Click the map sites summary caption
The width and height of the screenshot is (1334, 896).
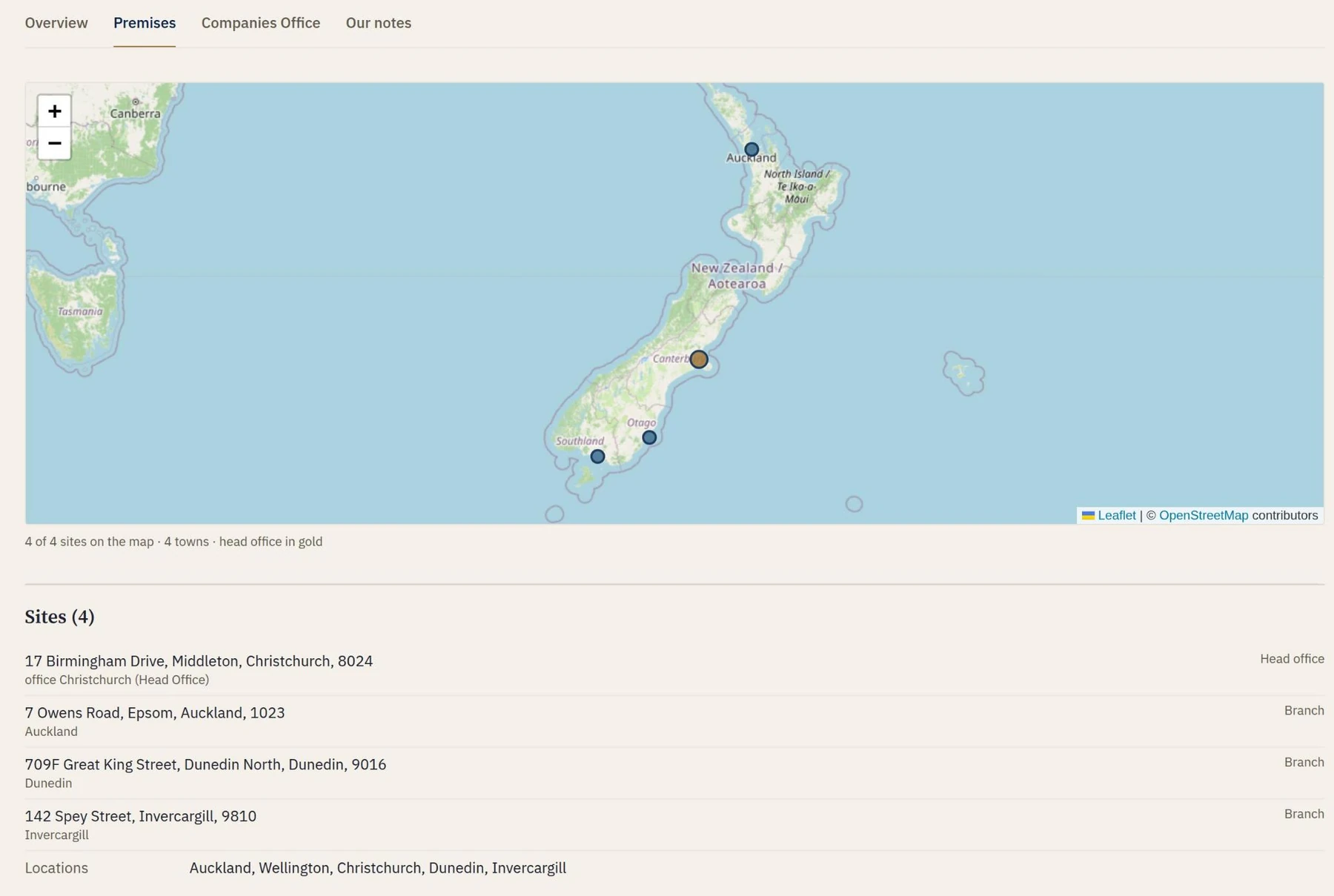[173, 542]
